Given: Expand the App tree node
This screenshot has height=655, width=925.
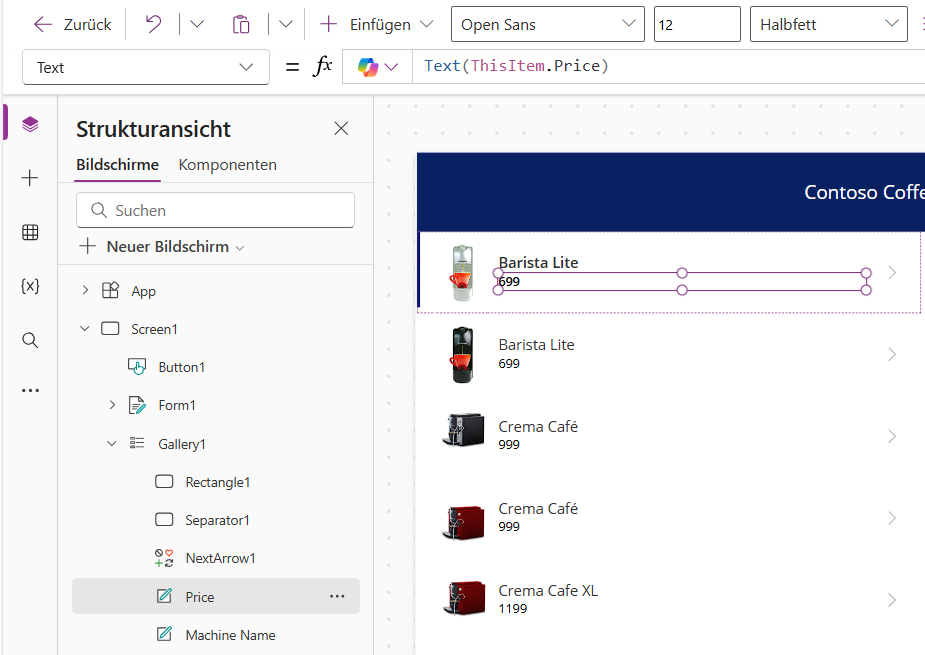Looking at the screenshot, I should [x=86, y=290].
